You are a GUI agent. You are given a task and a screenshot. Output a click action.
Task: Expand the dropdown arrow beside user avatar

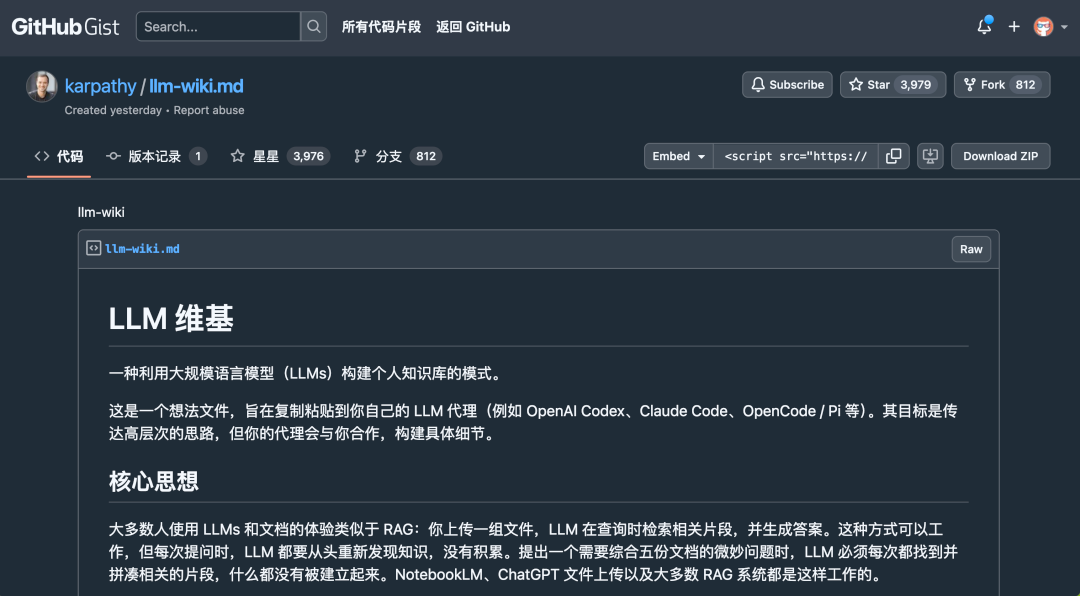1064,28
